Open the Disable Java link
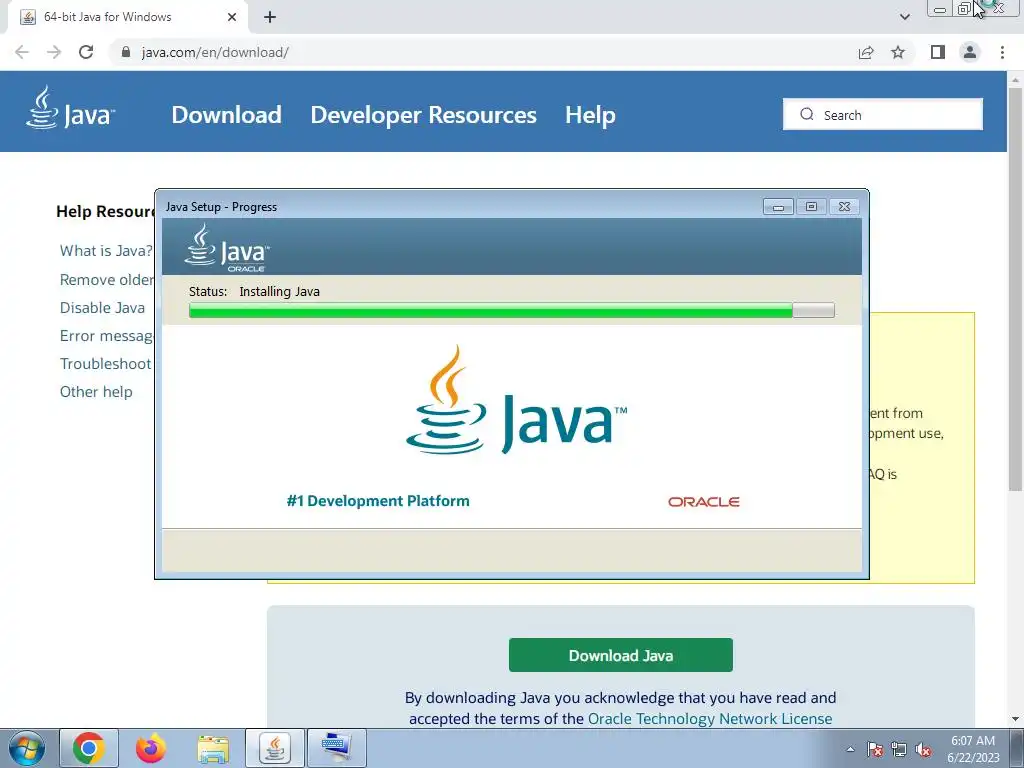This screenshot has height=768, width=1024. (x=103, y=308)
